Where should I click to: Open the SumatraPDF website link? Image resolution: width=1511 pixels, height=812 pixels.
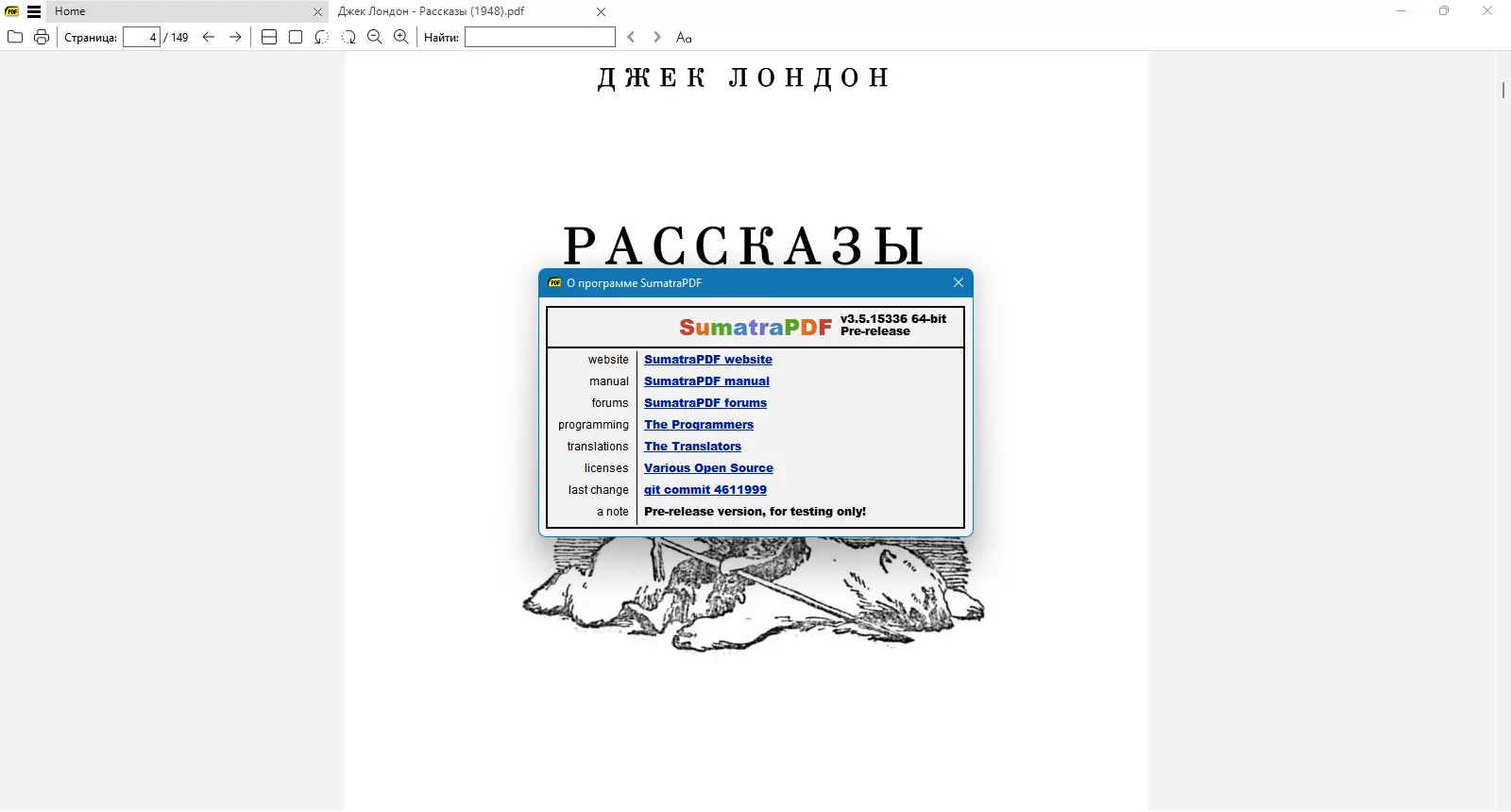point(708,360)
